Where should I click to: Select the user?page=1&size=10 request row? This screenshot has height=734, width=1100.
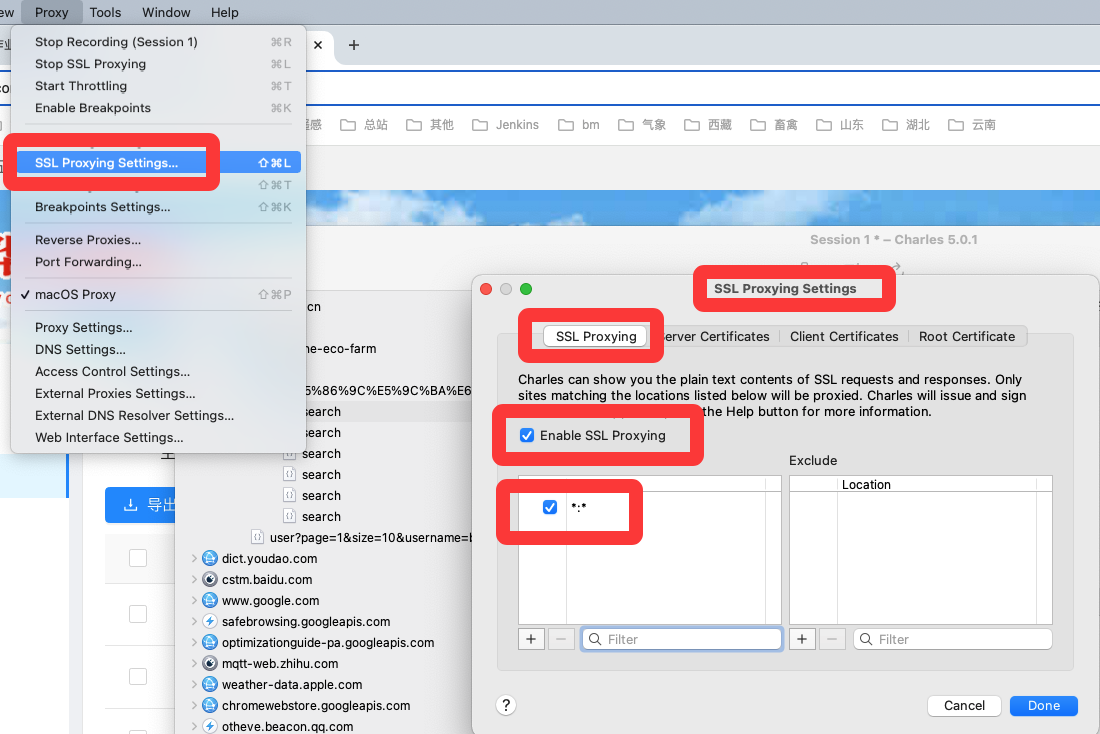pyautogui.click(x=361, y=538)
